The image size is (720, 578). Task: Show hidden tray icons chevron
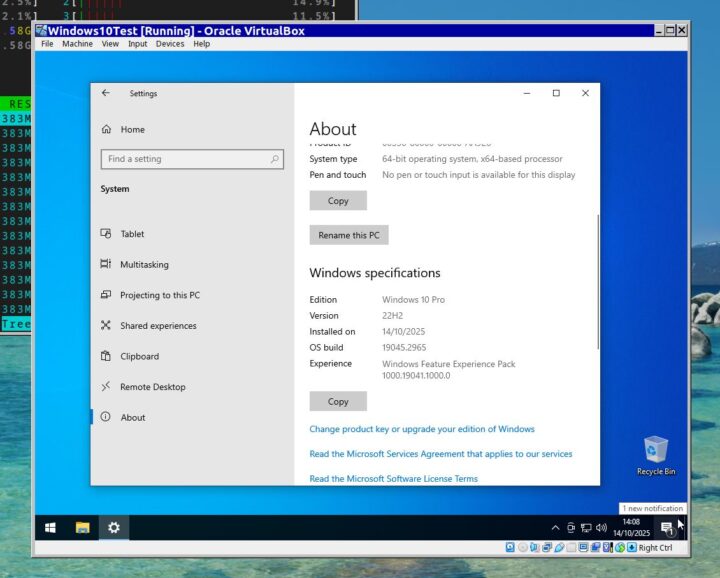click(555, 527)
